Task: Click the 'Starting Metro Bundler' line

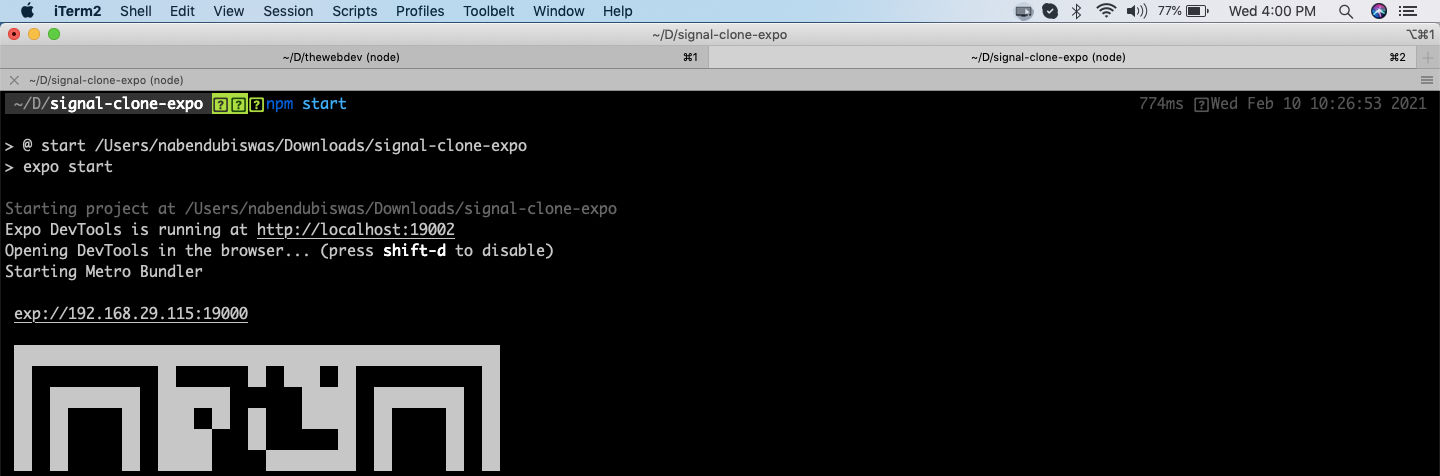Action: coord(104,271)
